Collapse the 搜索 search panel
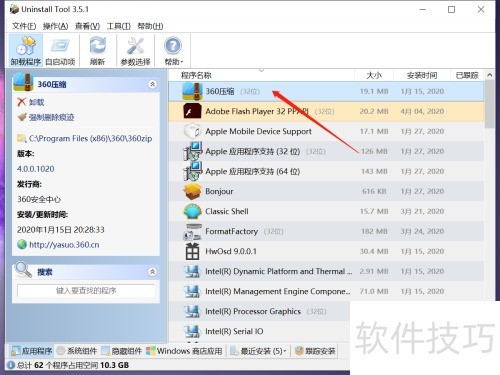The height and width of the screenshot is (375, 500). pyautogui.click(x=152, y=272)
